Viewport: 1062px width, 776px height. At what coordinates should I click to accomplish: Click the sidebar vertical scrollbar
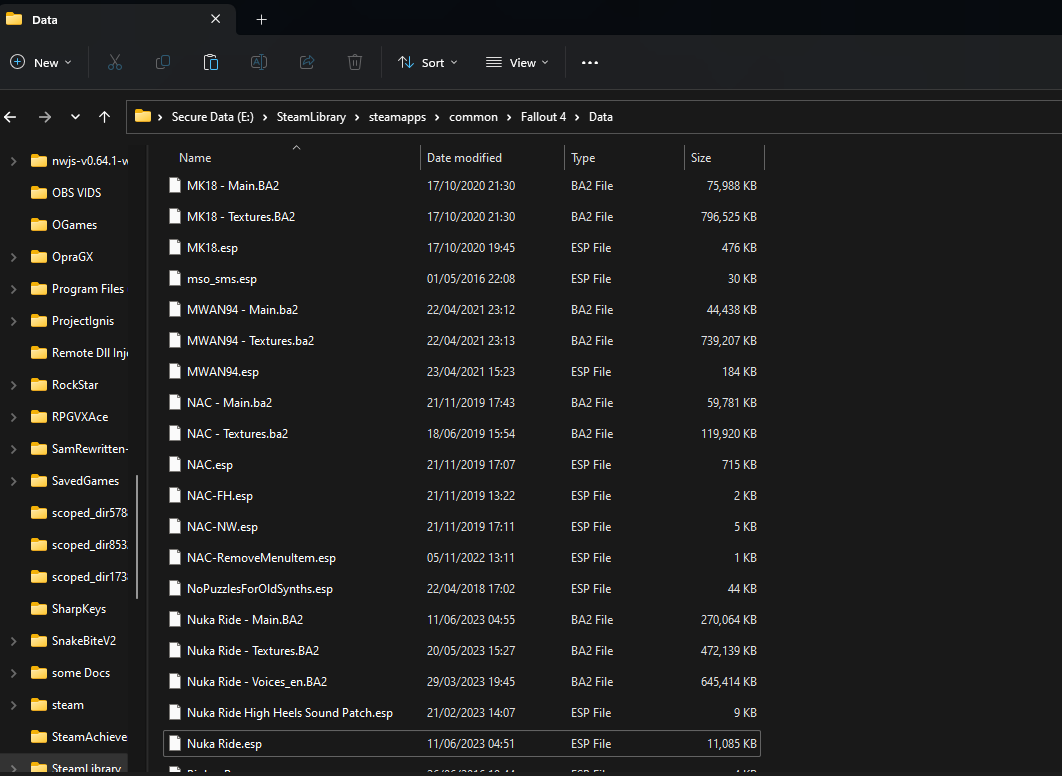[137, 537]
